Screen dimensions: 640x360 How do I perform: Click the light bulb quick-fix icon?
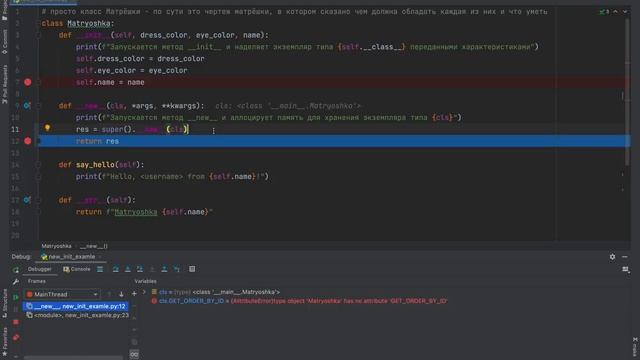click(47, 128)
